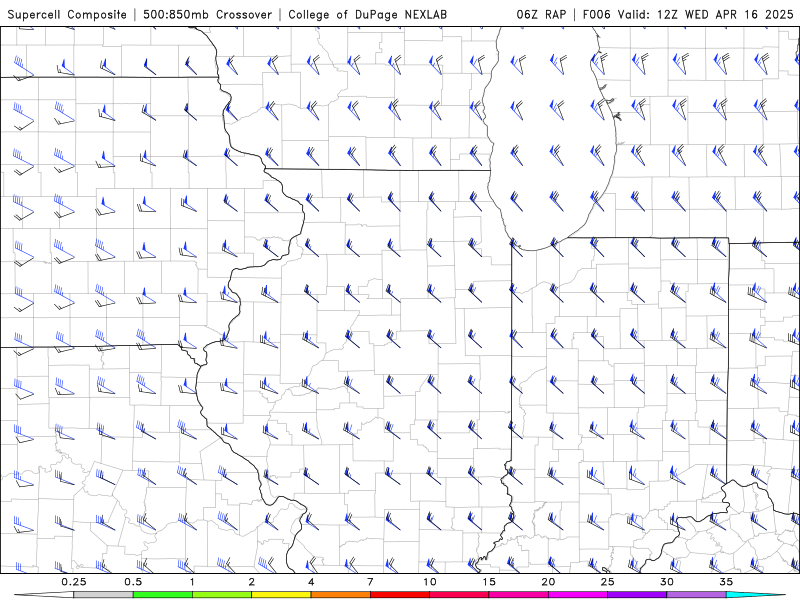Click the legend value "4"

coord(311,582)
